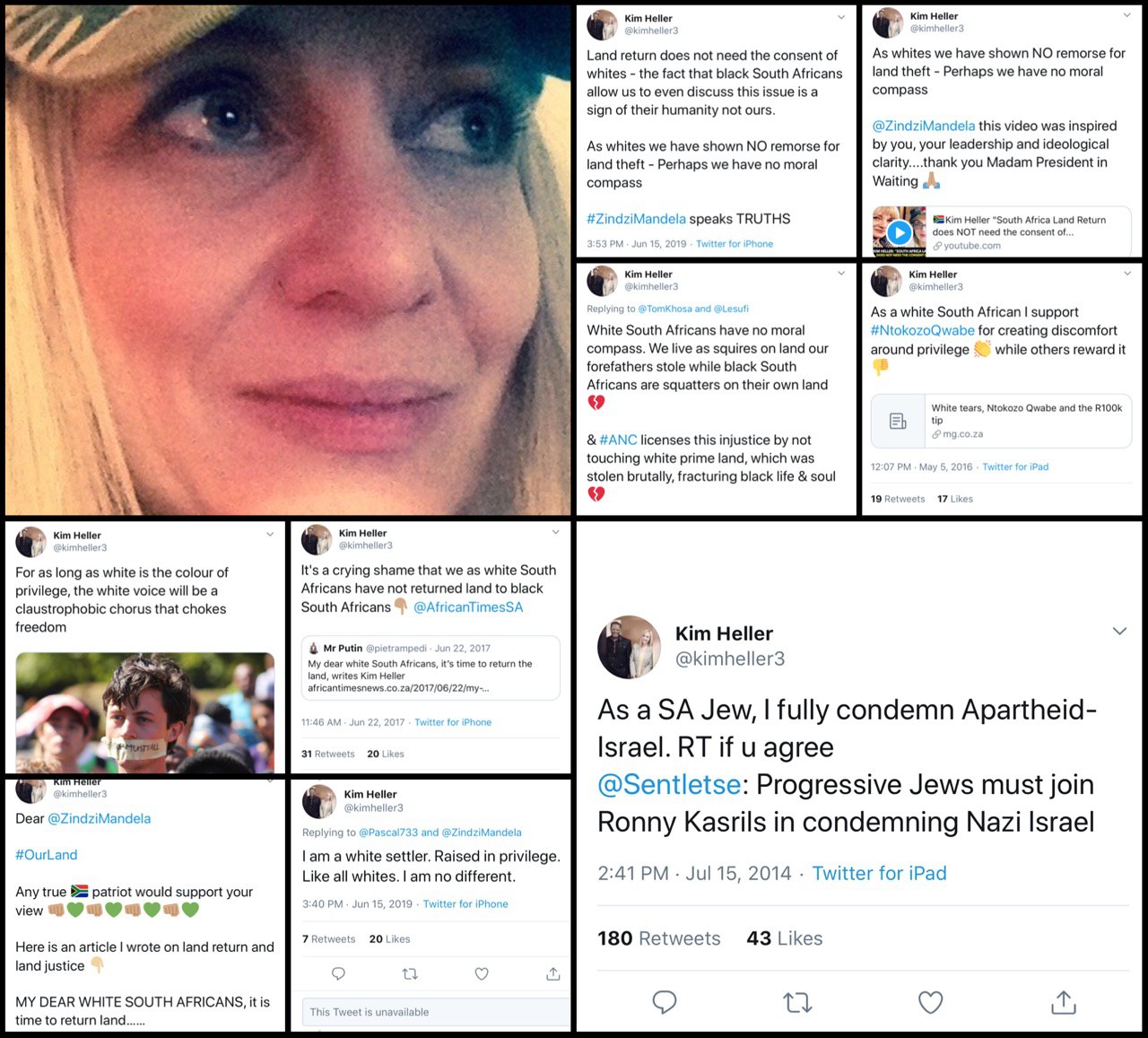Open the mg.co.za article card about Ntokozo Qwabe

(x=1001, y=421)
